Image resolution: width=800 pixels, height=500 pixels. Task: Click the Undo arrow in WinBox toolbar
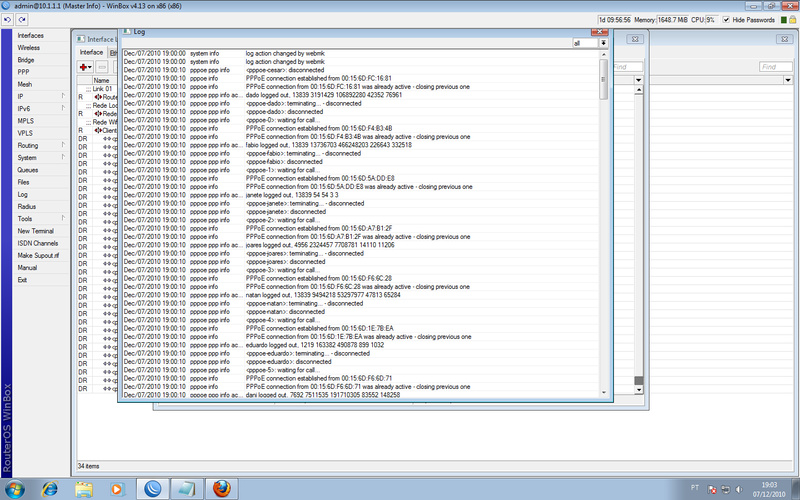pos(8,19)
